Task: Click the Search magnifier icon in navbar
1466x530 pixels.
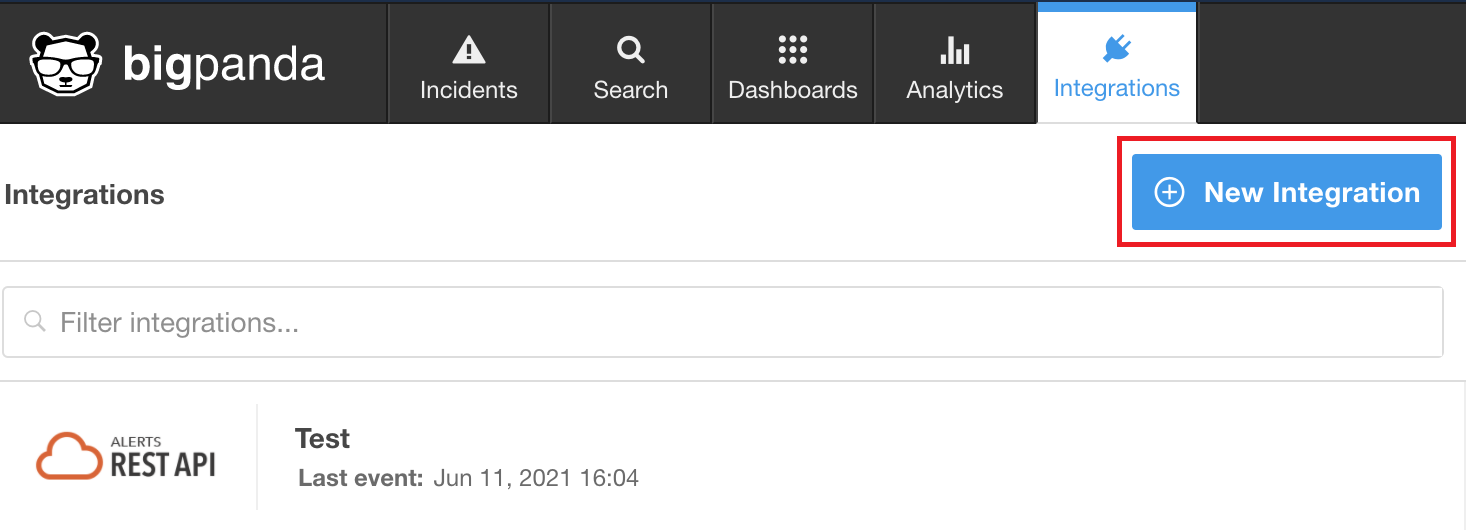Action: click(630, 49)
